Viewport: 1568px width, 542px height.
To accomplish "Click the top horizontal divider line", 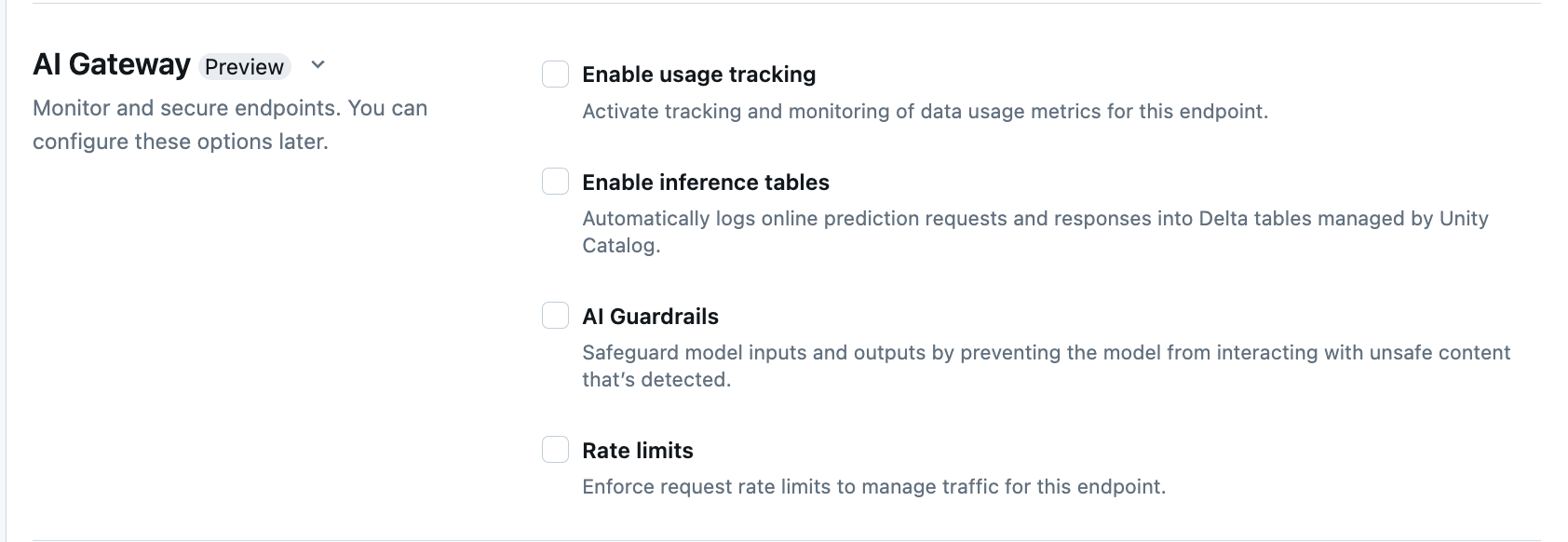I will point(784,4).
